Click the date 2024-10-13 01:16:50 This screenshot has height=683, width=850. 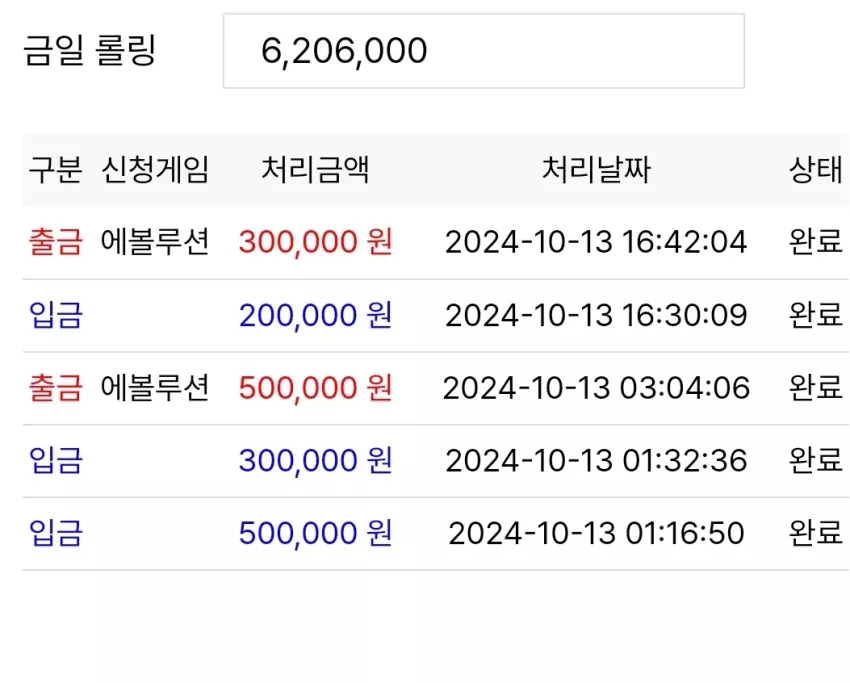[x=596, y=533]
